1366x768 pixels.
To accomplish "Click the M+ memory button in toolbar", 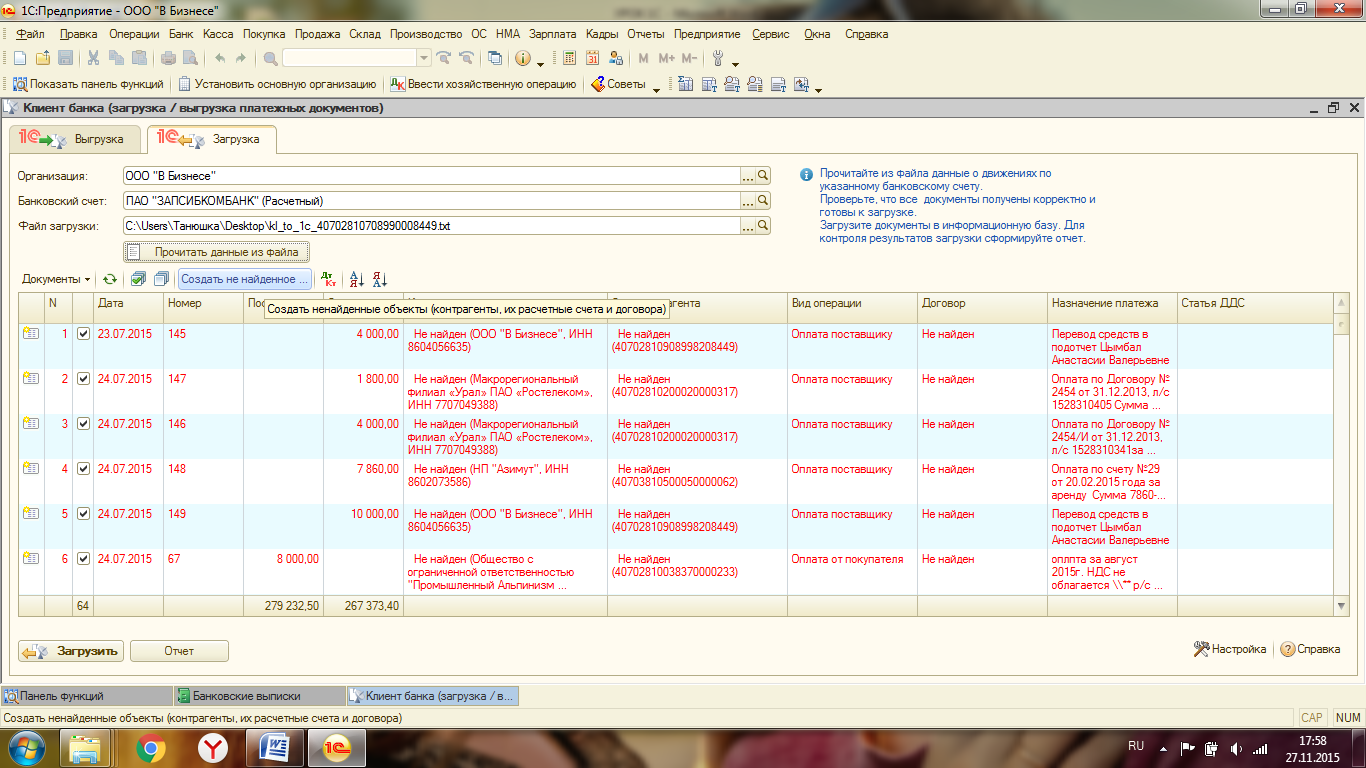I will coord(666,58).
